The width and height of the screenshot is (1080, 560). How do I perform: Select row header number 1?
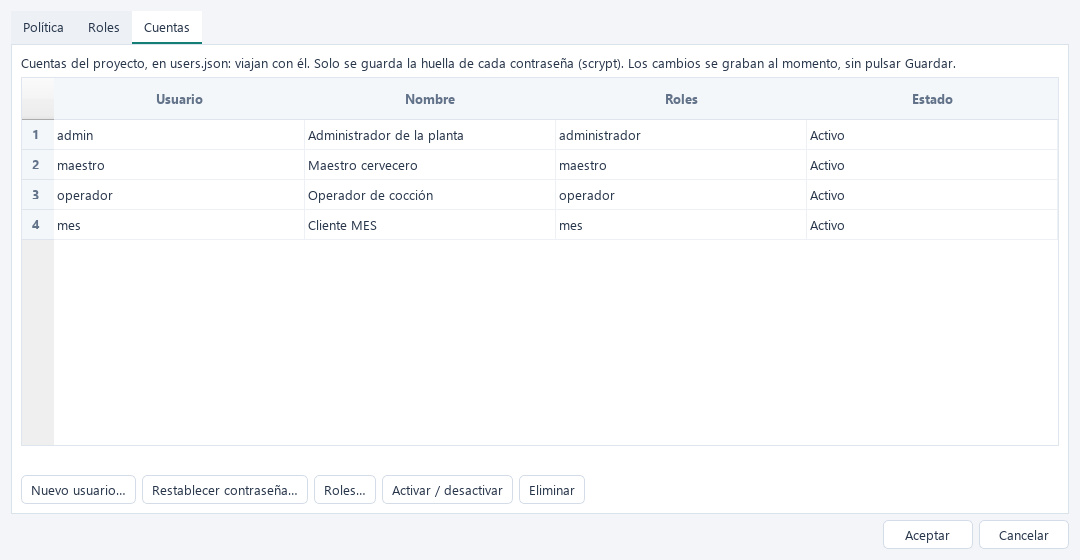[37, 135]
